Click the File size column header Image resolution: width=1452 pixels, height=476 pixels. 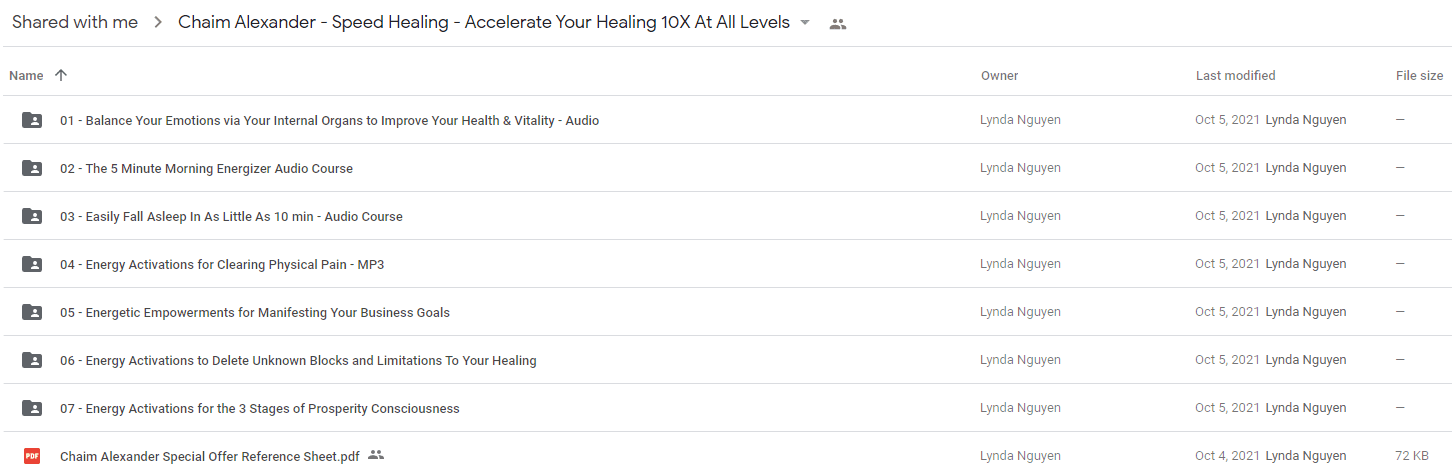point(1419,76)
